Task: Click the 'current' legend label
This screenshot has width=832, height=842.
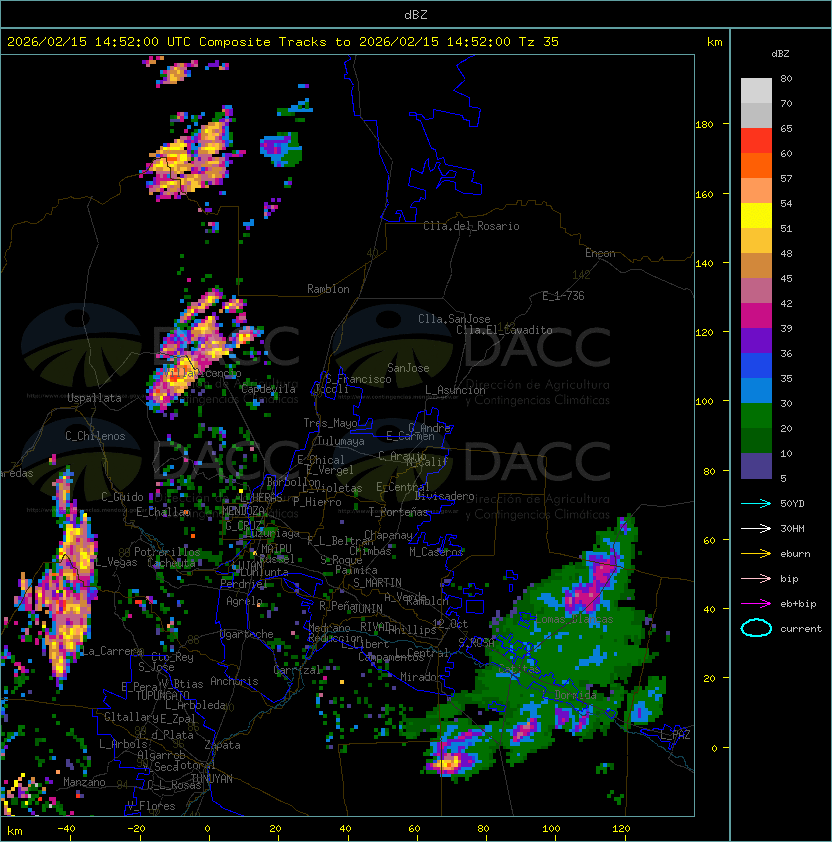Action: (x=801, y=629)
